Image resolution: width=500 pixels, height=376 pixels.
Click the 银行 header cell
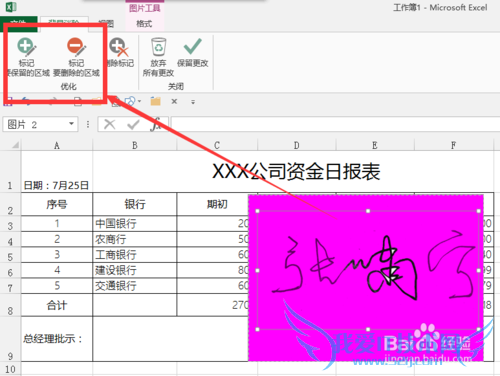click(135, 204)
